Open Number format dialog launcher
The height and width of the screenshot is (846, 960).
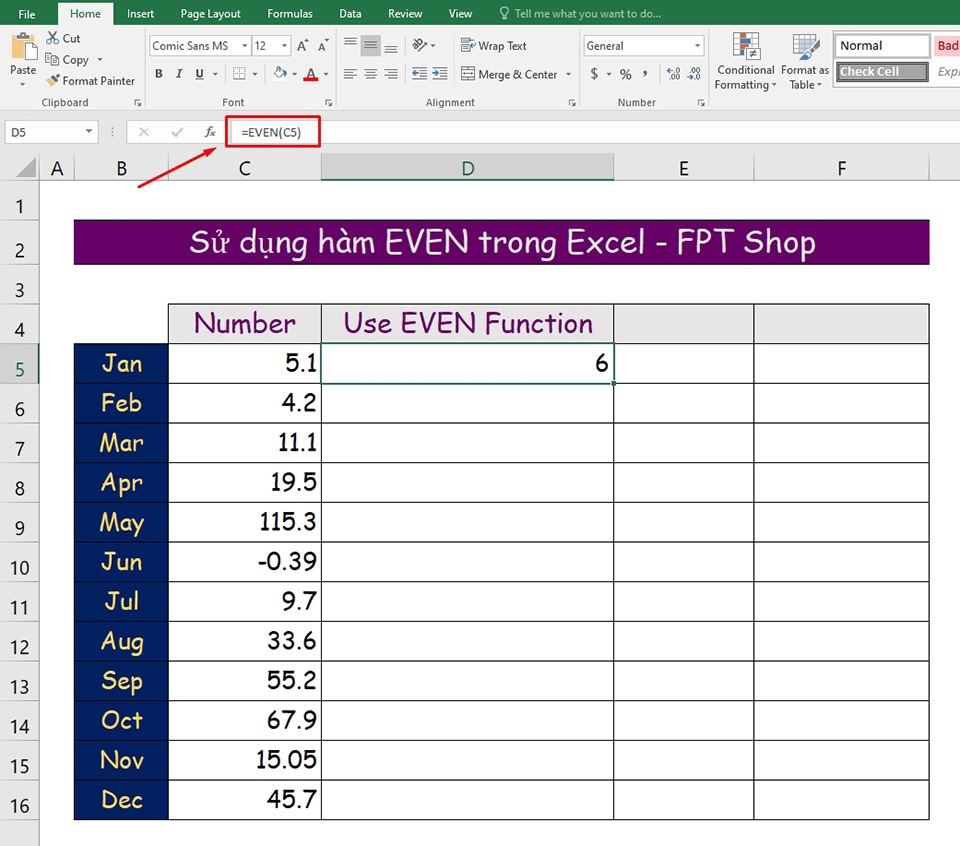tap(701, 103)
